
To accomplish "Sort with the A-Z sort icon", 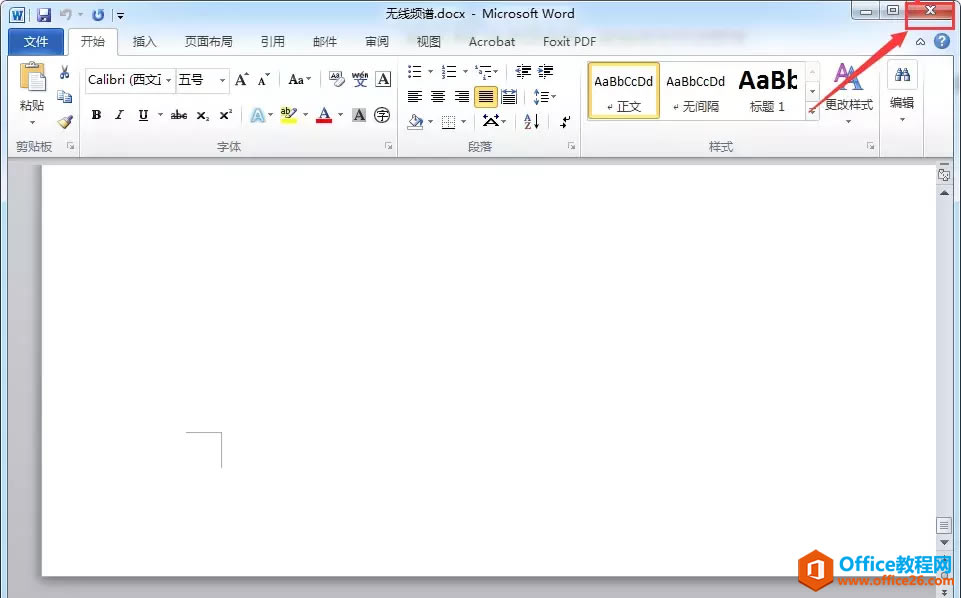I will (531, 121).
